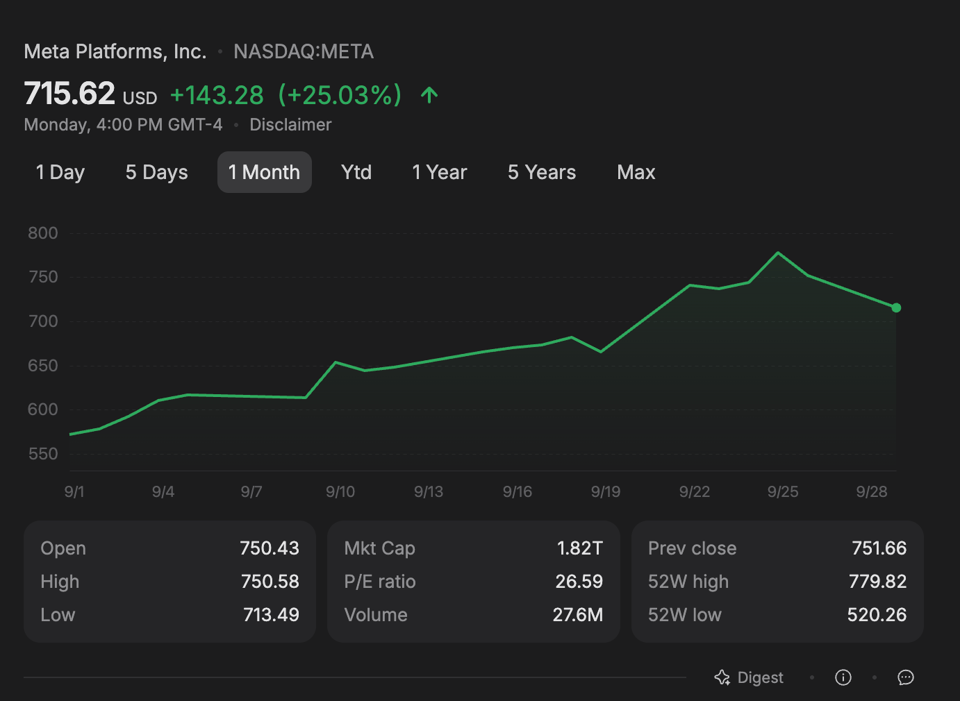The height and width of the screenshot is (701, 960).
Task: Click the info circle icon
Action: (x=843, y=677)
